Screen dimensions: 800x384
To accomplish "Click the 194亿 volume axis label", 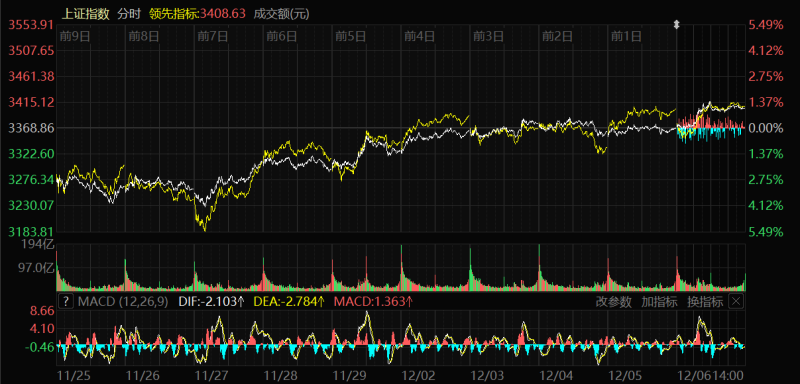I will point(38,244).
